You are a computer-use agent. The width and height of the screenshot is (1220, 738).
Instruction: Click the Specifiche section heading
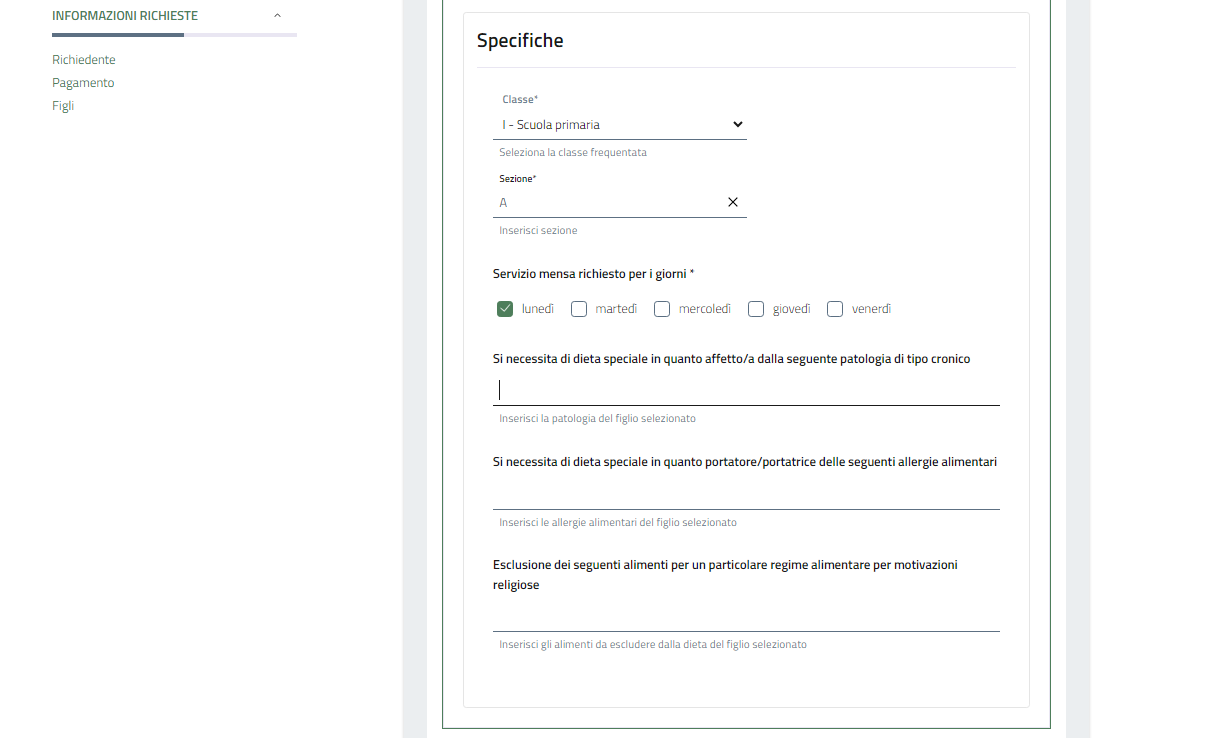coord(520,41)
